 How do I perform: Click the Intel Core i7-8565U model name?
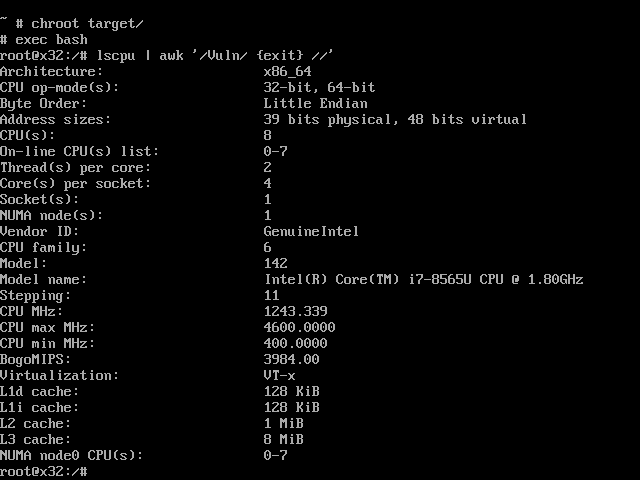tap(424, 279)
